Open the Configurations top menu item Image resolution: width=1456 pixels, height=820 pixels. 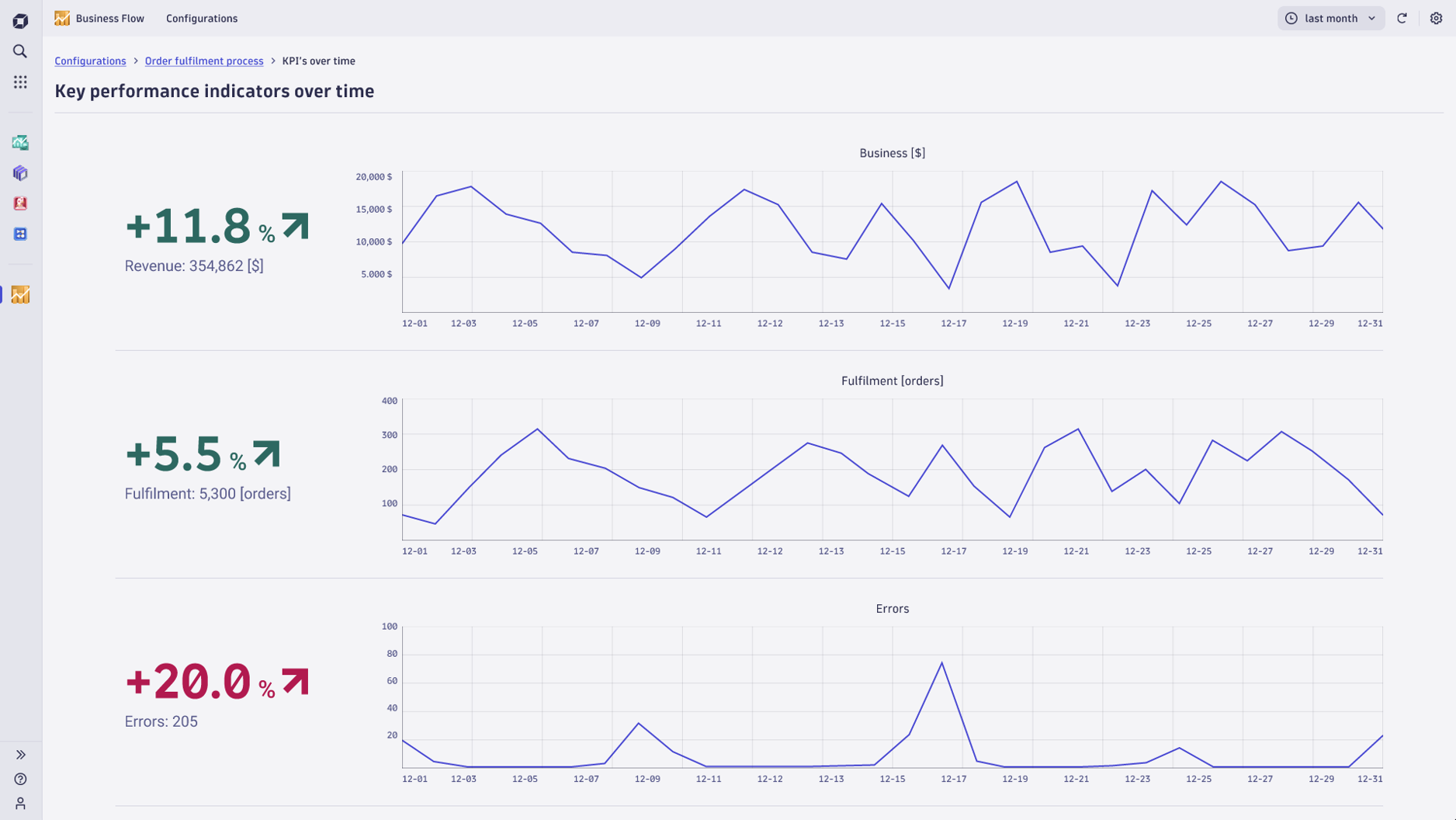[202, 18]
